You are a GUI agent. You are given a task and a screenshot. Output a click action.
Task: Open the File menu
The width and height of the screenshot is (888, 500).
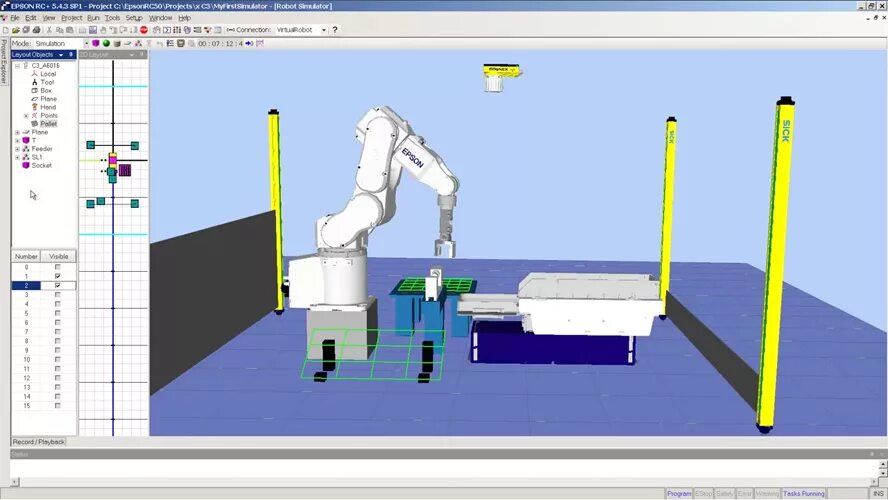pos(15,18)
